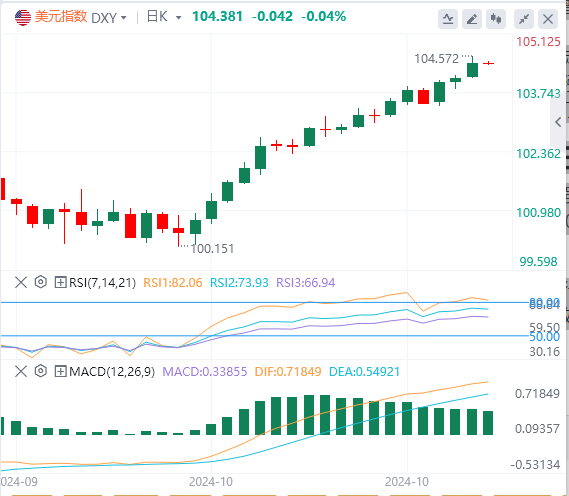This screenshot has height=496, width=569.
Task: Open the indicator line chart tool
Action: [x=448, y=19]
